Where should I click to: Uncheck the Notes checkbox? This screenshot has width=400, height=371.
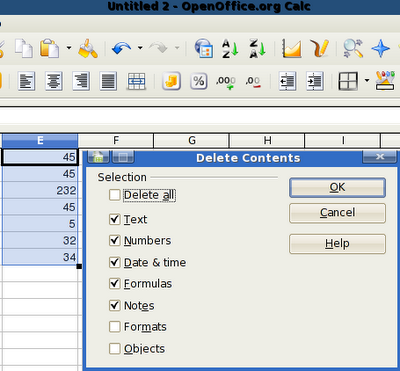[x=115, y=305]
